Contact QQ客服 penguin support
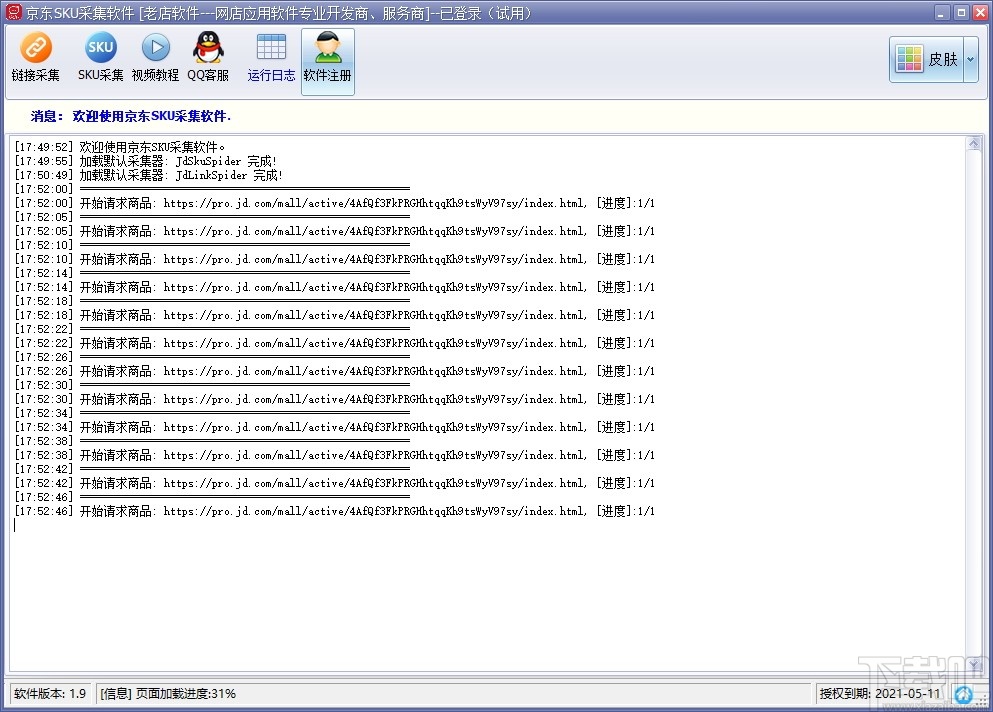 tap(208, 58)
